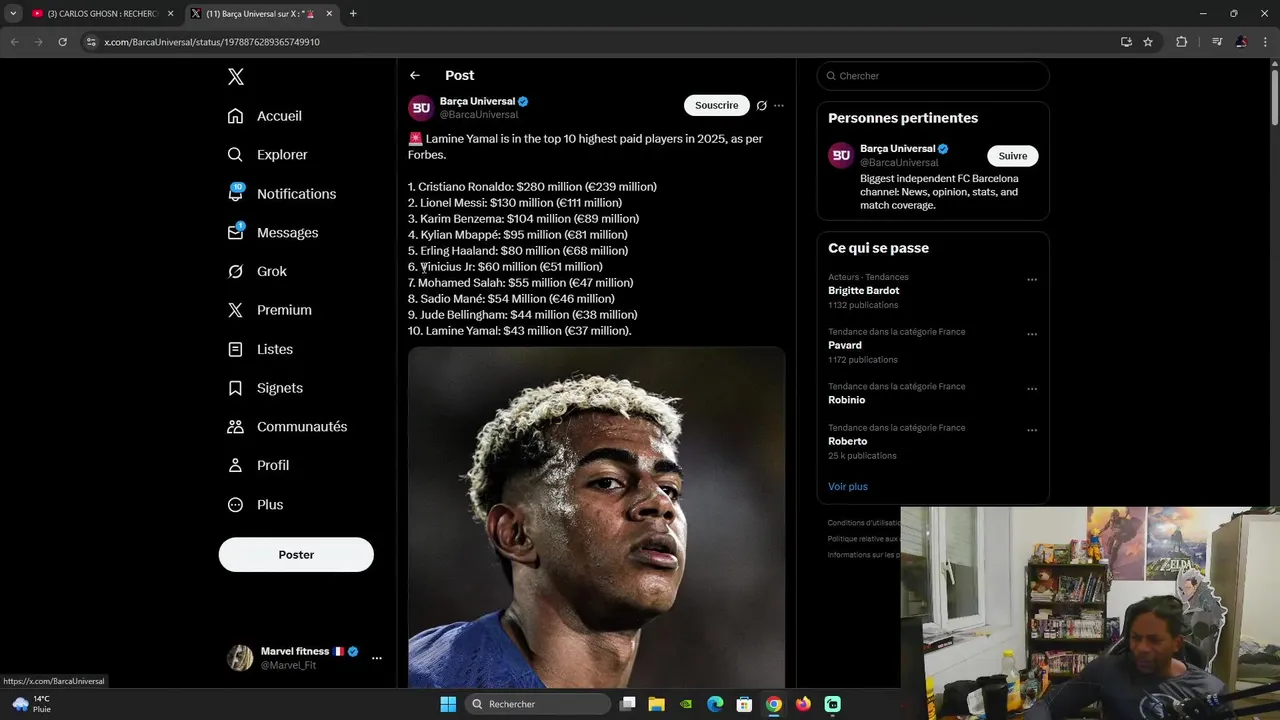Close the Barça Universal sur X tab
1280x720 pixels.
[x=330, y=14]
